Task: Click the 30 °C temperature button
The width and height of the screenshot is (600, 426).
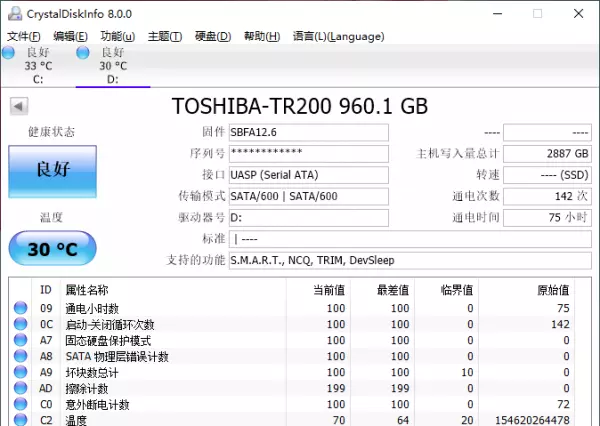Action: (52, 248)
